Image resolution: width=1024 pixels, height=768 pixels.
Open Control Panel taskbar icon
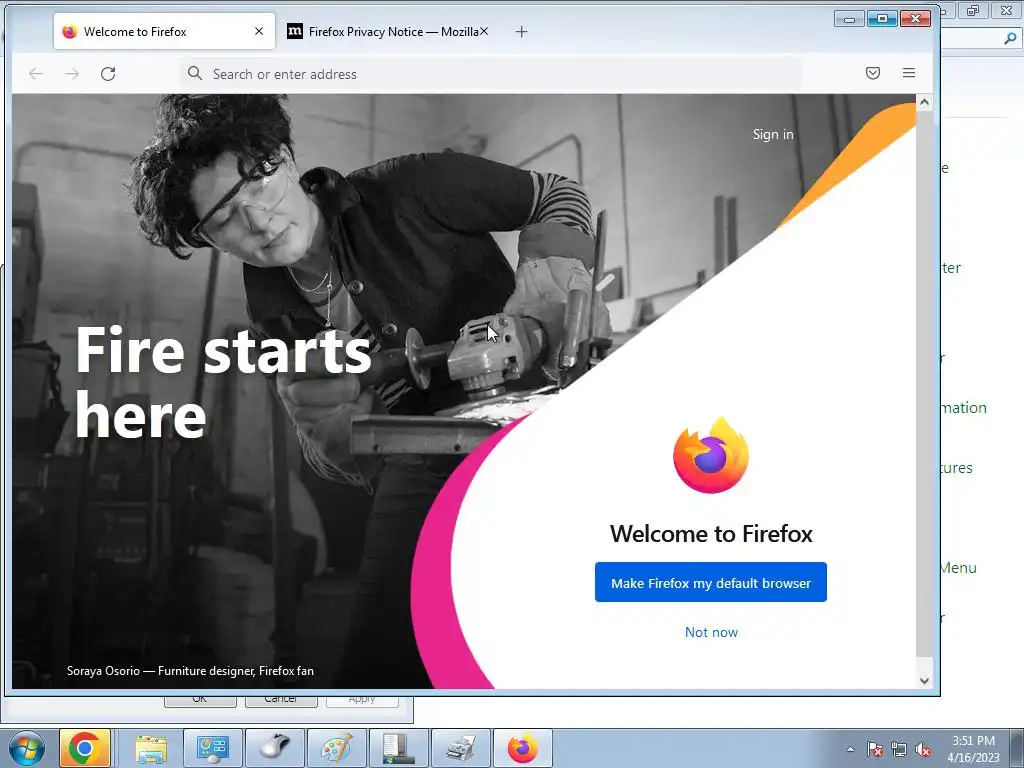212,748
